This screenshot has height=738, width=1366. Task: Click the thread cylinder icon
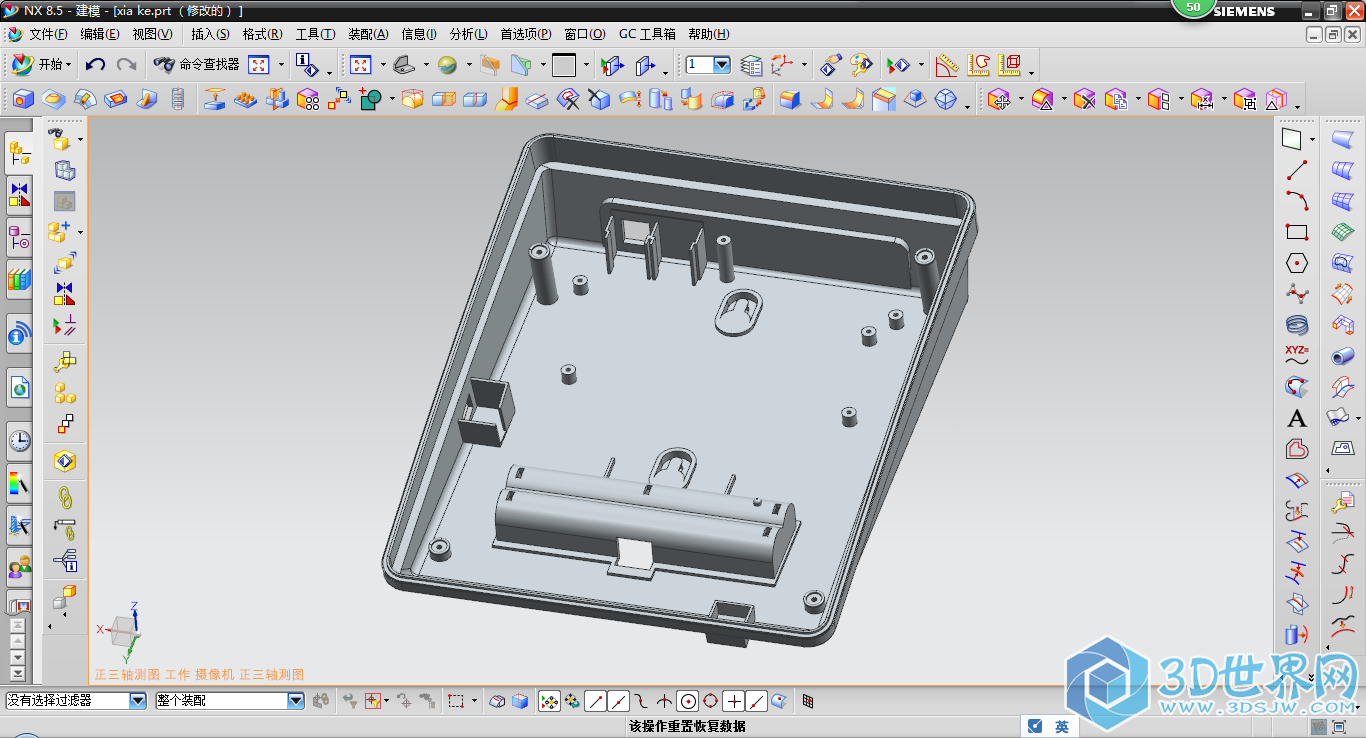[x=178, y=99]
